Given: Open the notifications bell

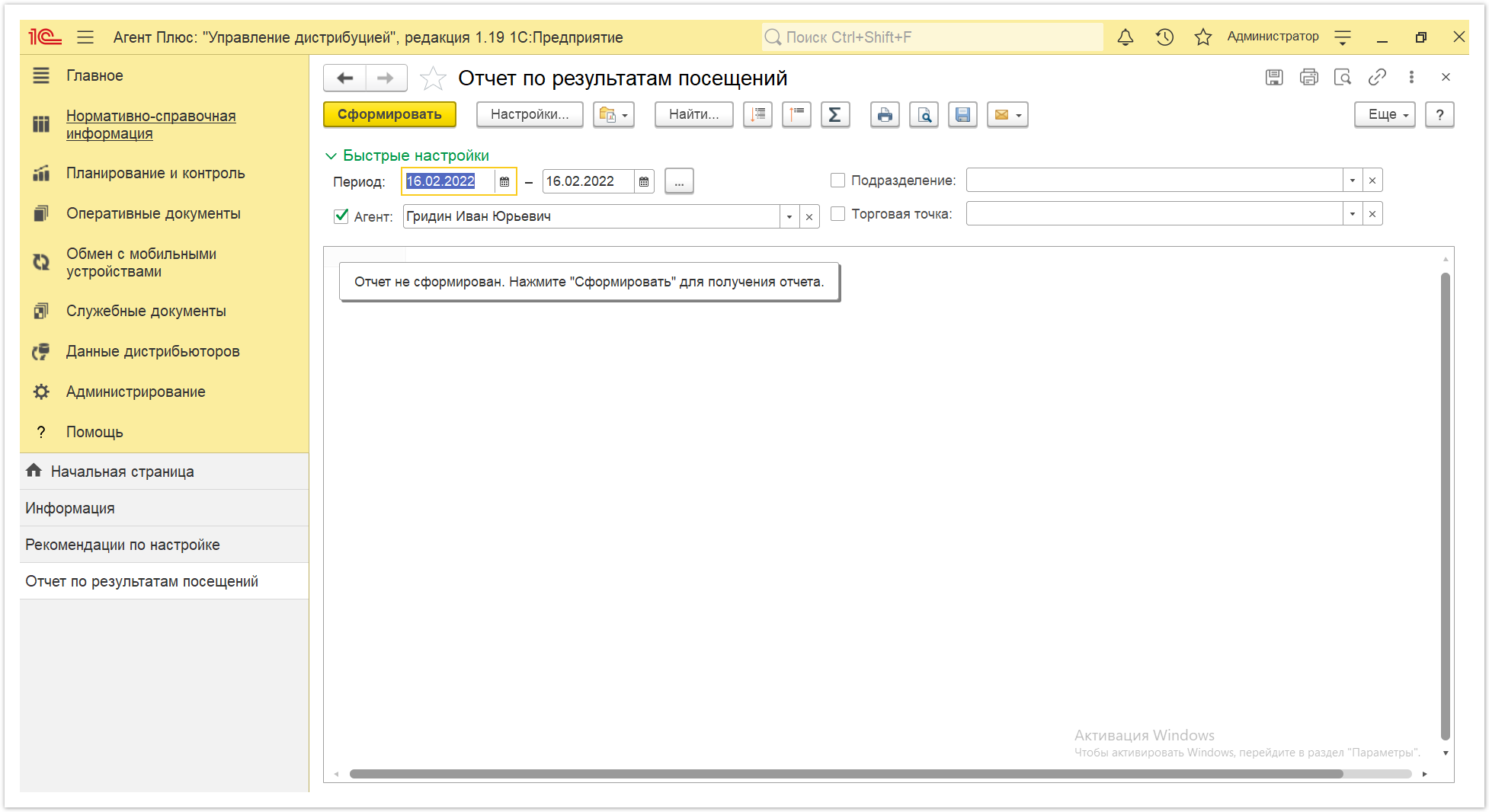Looking at the screenshot, I should 1126,37.
